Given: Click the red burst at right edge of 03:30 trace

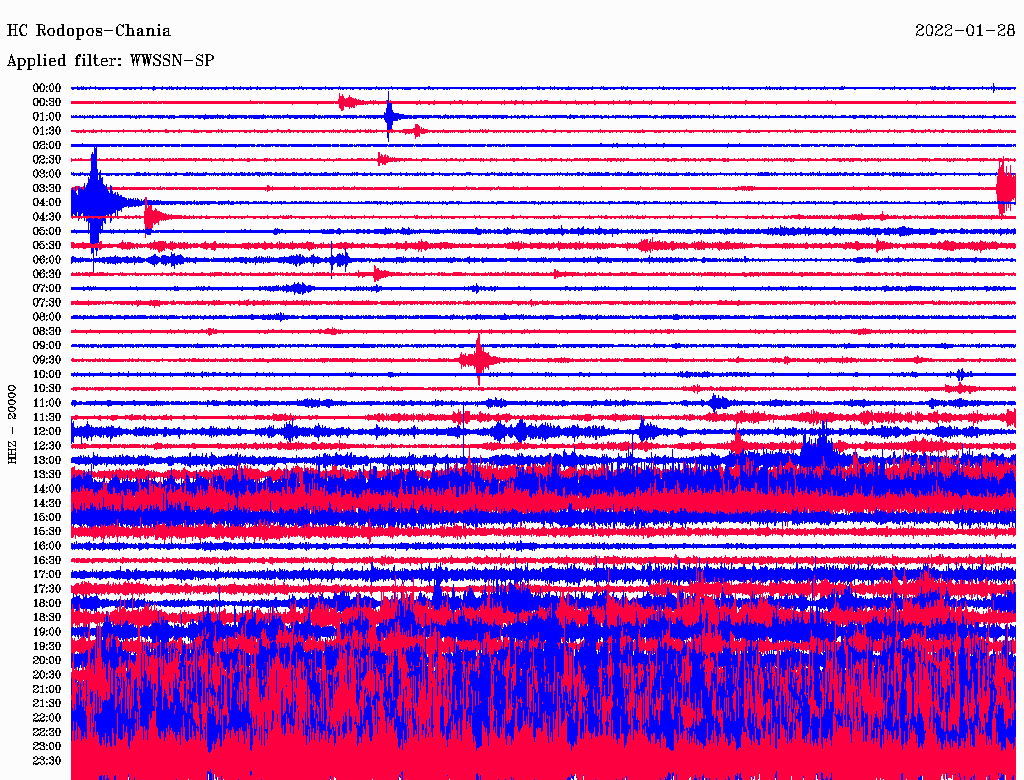Looking at the screenshot, I should pyautogui.click(x=1004, y=188).
